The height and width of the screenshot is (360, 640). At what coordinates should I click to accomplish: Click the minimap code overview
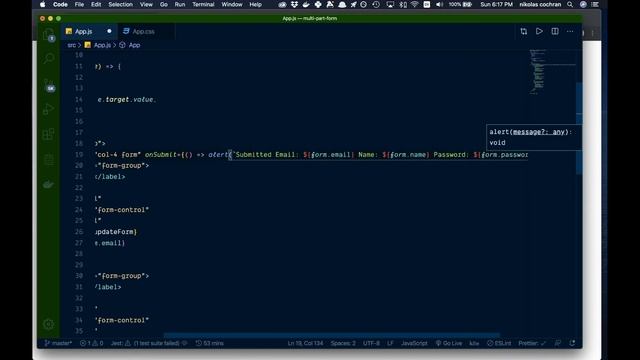click(x=552, y=71)
